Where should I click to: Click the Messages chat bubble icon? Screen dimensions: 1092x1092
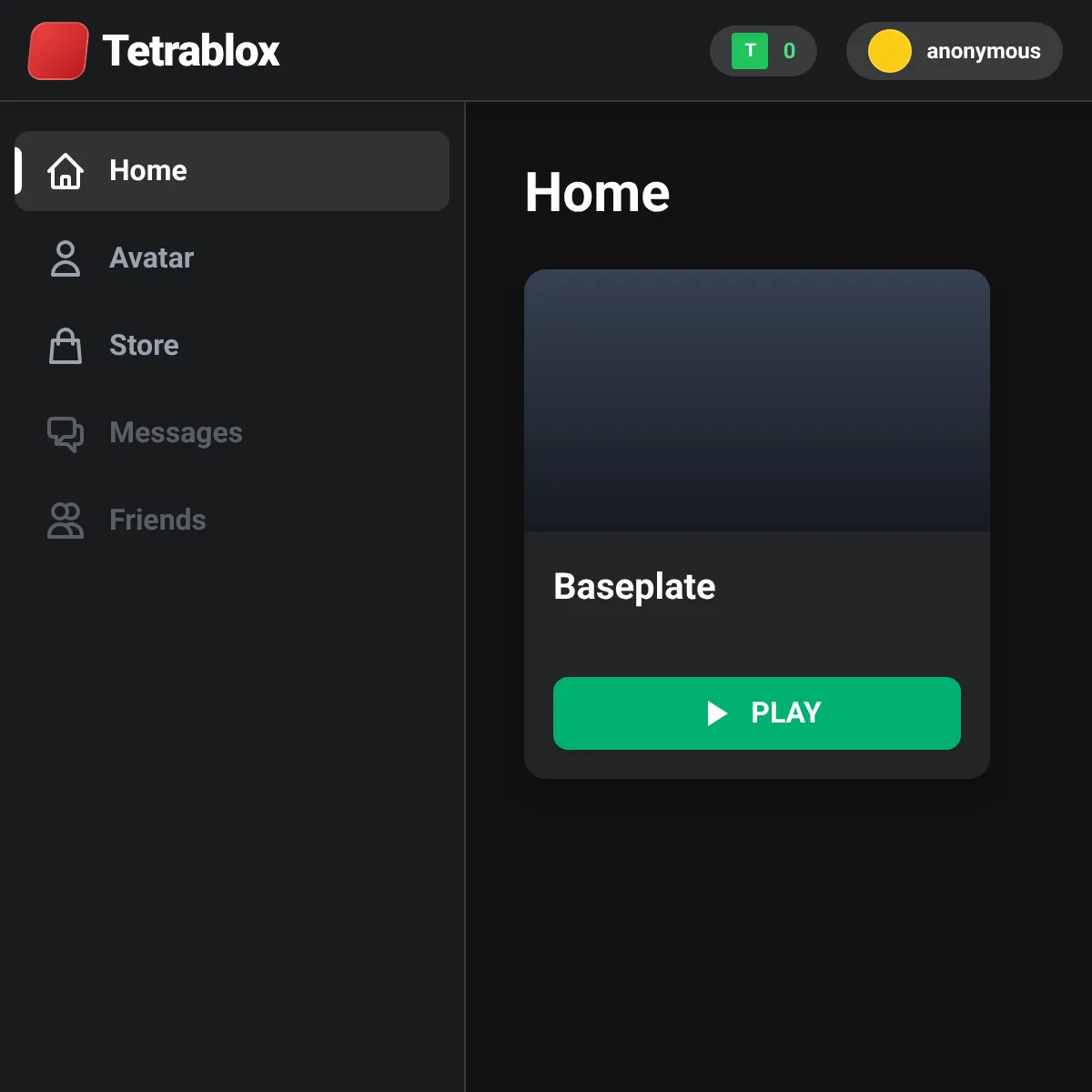(66, 433)
